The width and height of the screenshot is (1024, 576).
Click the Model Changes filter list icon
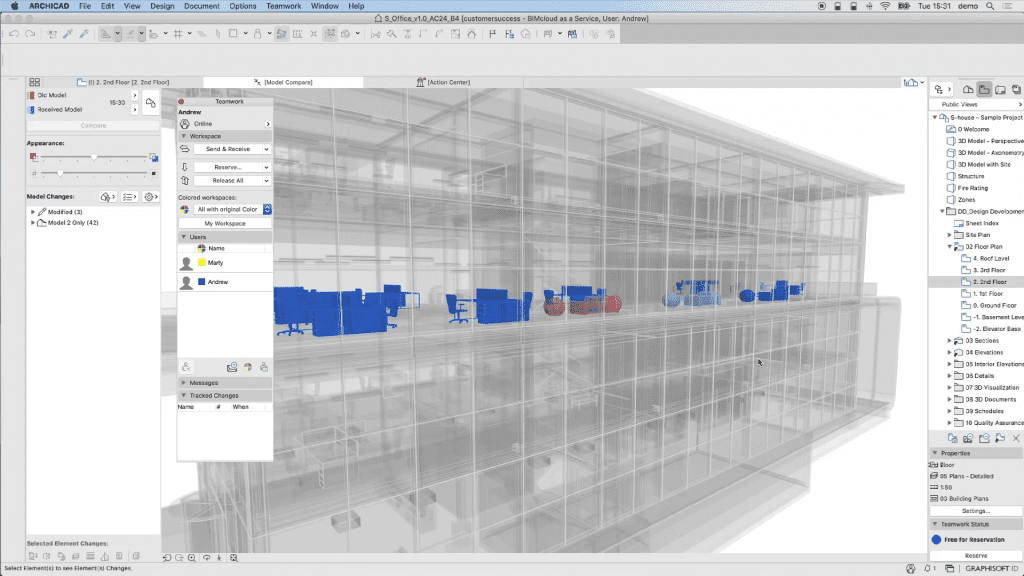click(x=129, y=197)
